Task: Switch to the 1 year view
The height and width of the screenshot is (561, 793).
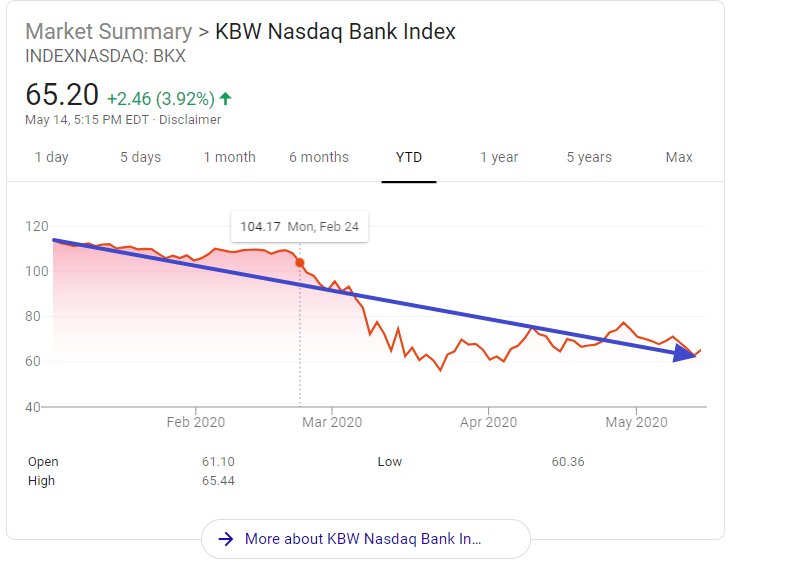Action: 499,157
